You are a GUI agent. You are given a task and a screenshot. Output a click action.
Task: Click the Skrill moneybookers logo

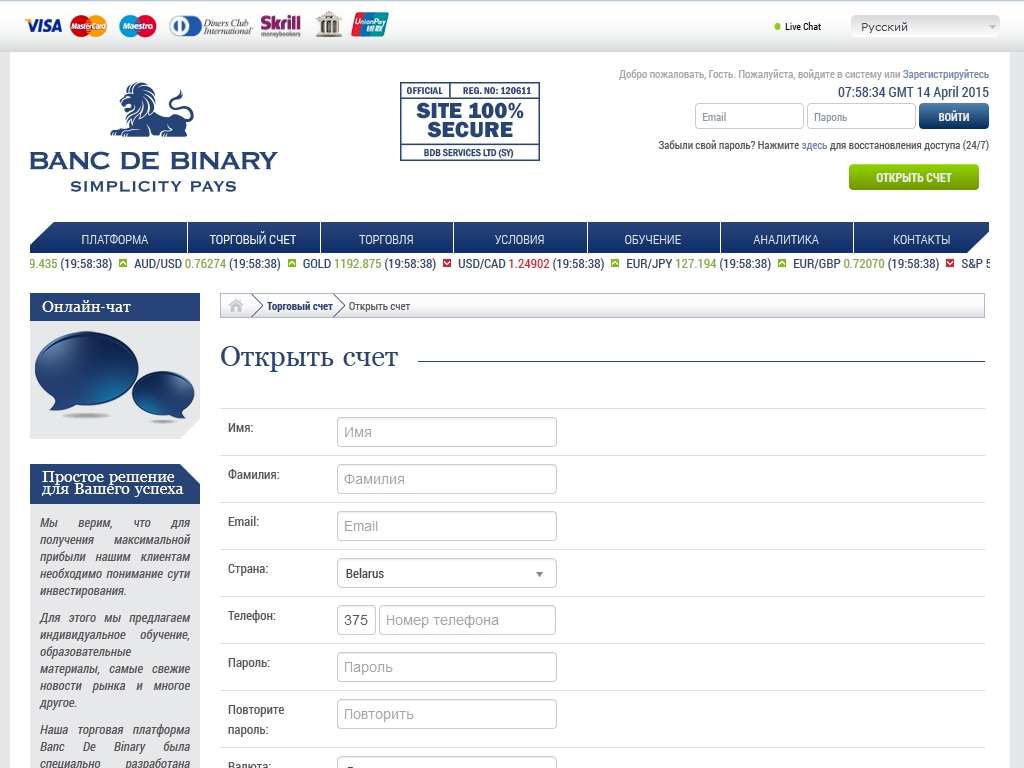280,25
